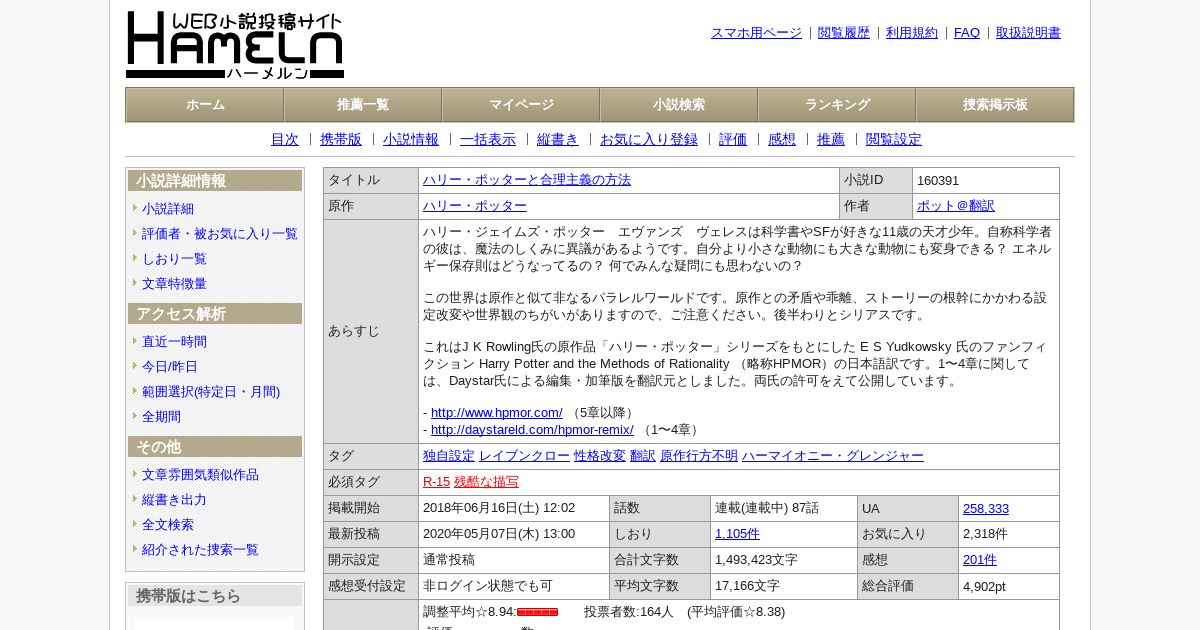The height and width of the screenshot is (630, 1200).
Task: Click the red rating bar
Action: (x=537, y=613)
